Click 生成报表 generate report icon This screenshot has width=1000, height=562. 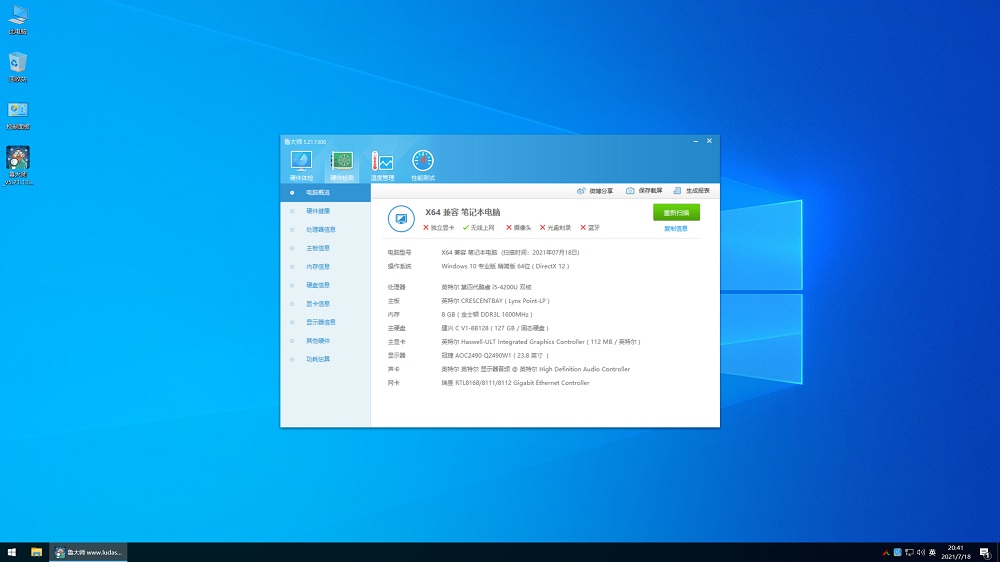click(677, 190)
